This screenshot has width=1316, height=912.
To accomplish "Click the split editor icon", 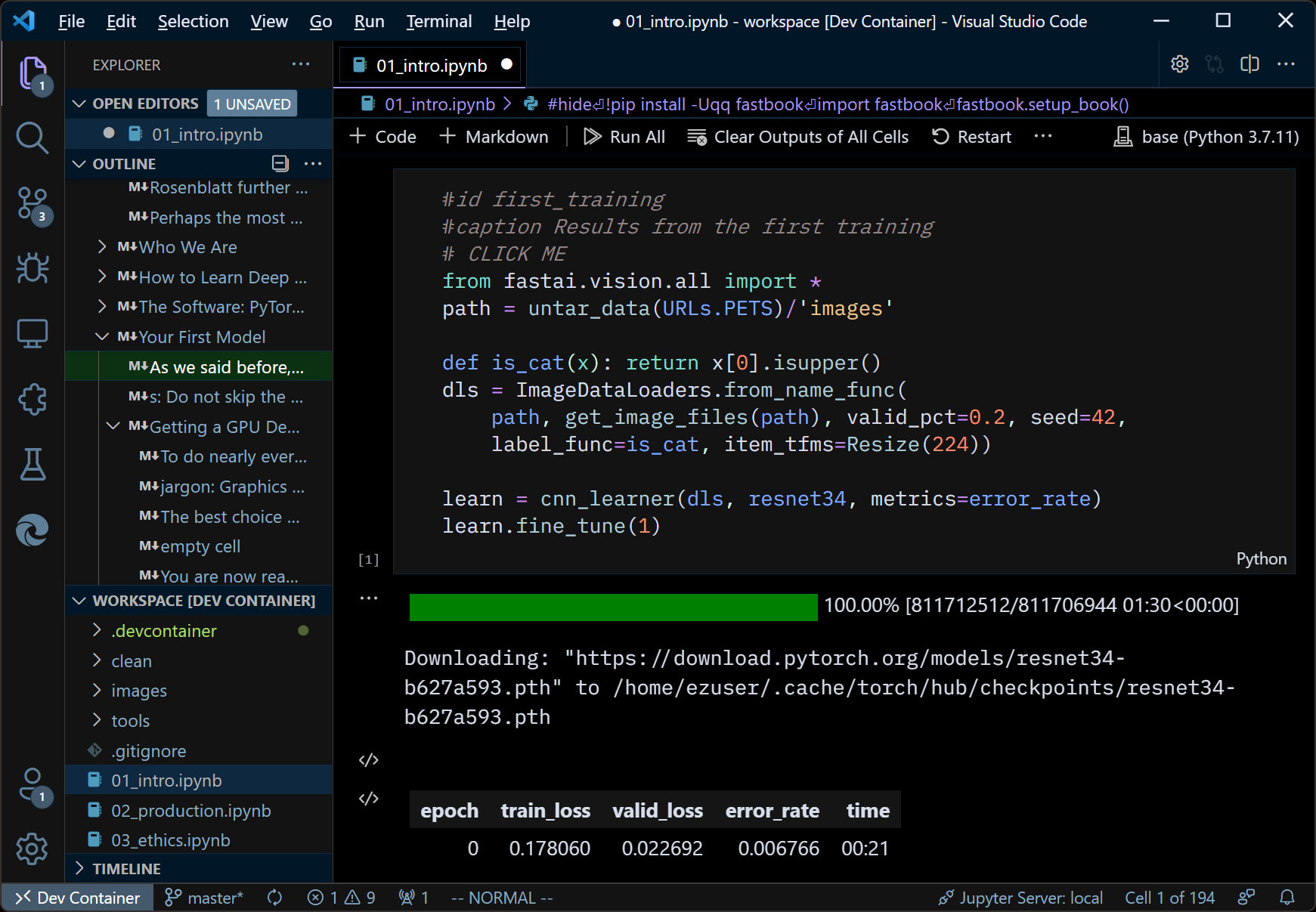I will pyautogui.click(x=1249, y=64).
